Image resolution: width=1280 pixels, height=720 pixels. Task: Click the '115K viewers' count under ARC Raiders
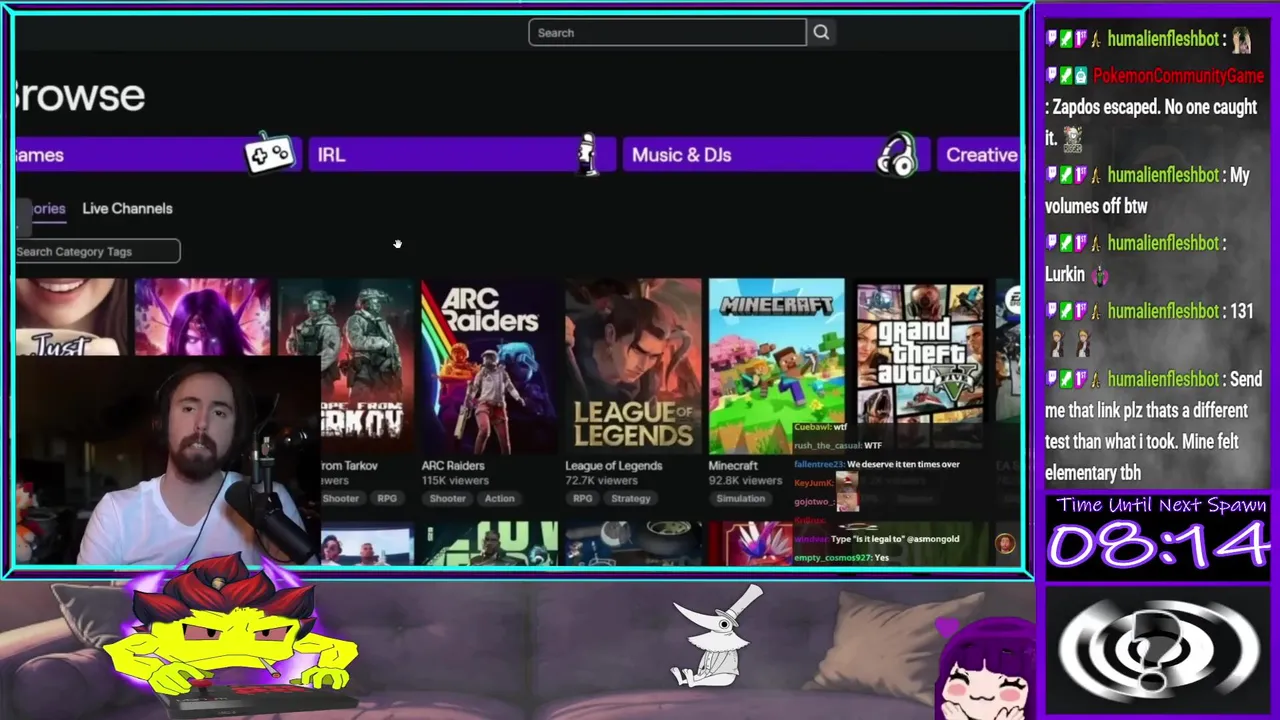(454, 481)
